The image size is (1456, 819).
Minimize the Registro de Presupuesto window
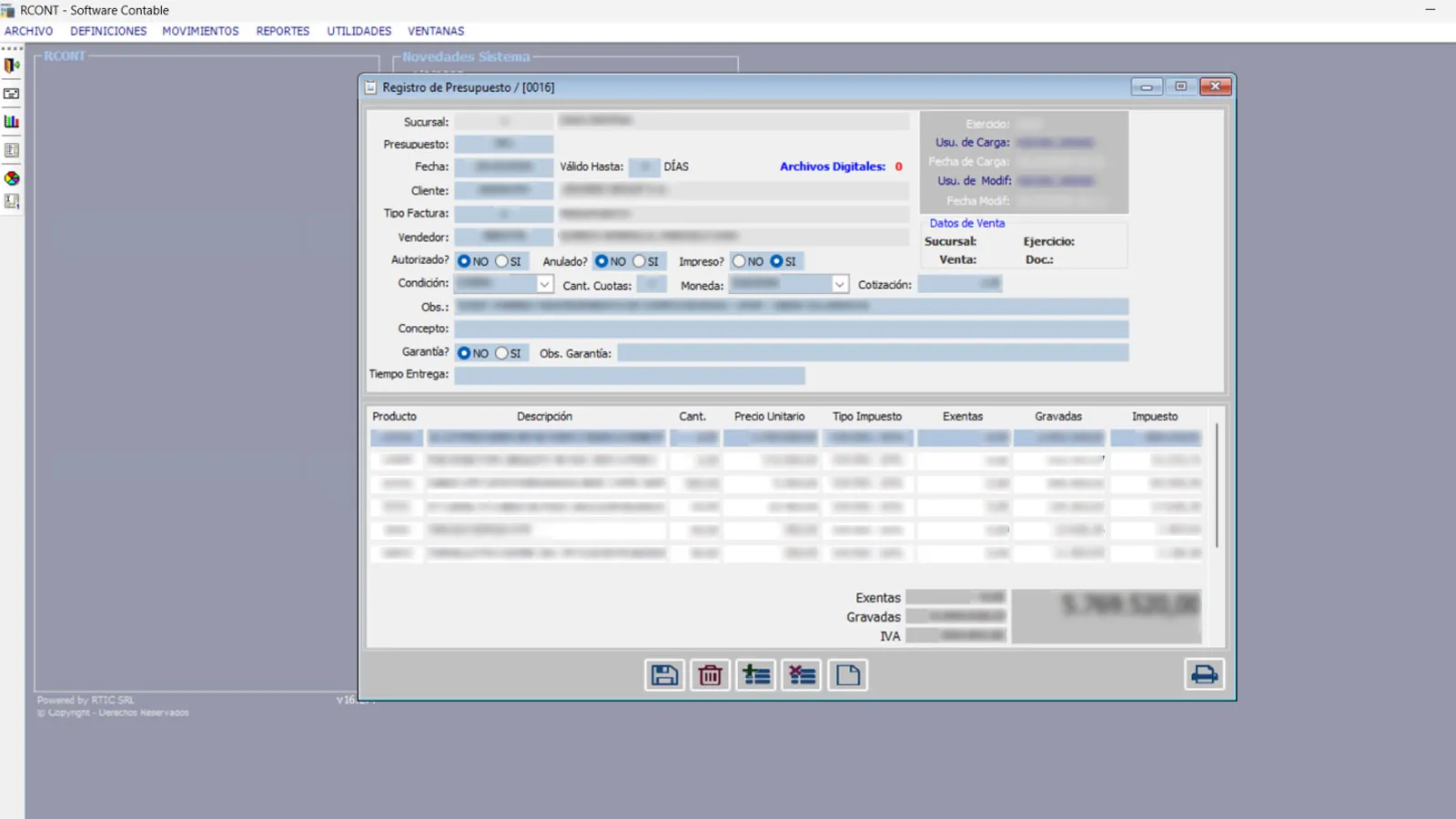pos(1147,86)
